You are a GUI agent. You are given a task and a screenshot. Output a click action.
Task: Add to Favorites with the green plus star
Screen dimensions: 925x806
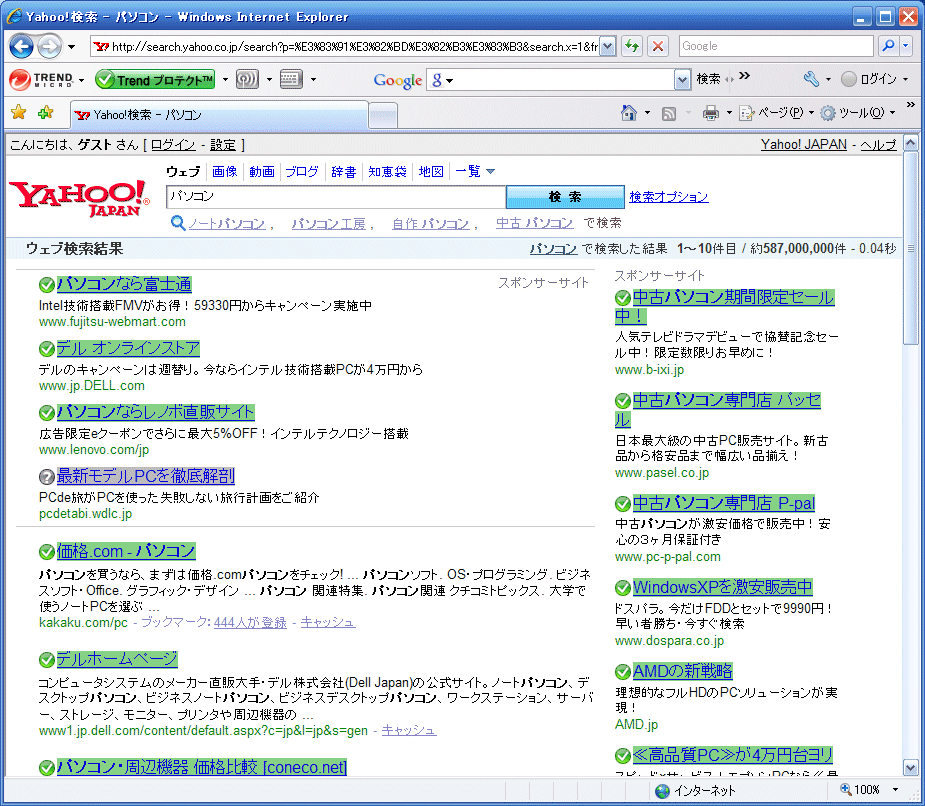(x=45, y=112)
